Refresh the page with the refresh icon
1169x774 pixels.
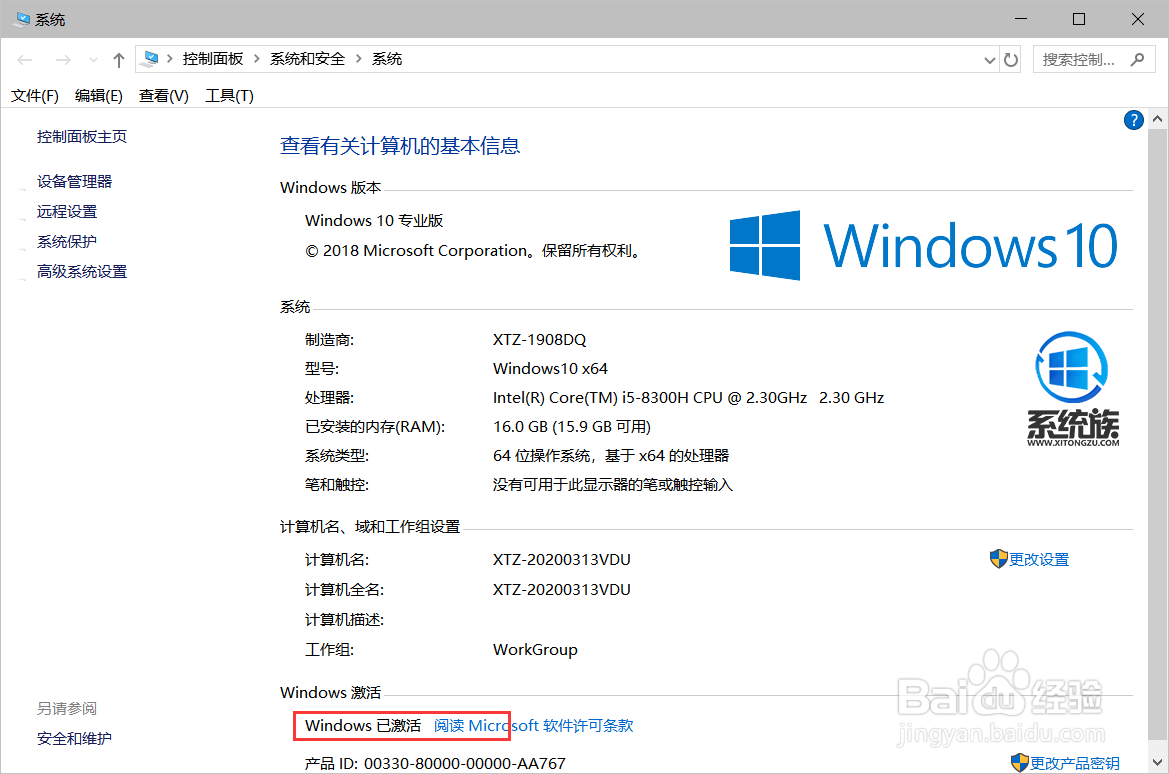pos(1011,60)
